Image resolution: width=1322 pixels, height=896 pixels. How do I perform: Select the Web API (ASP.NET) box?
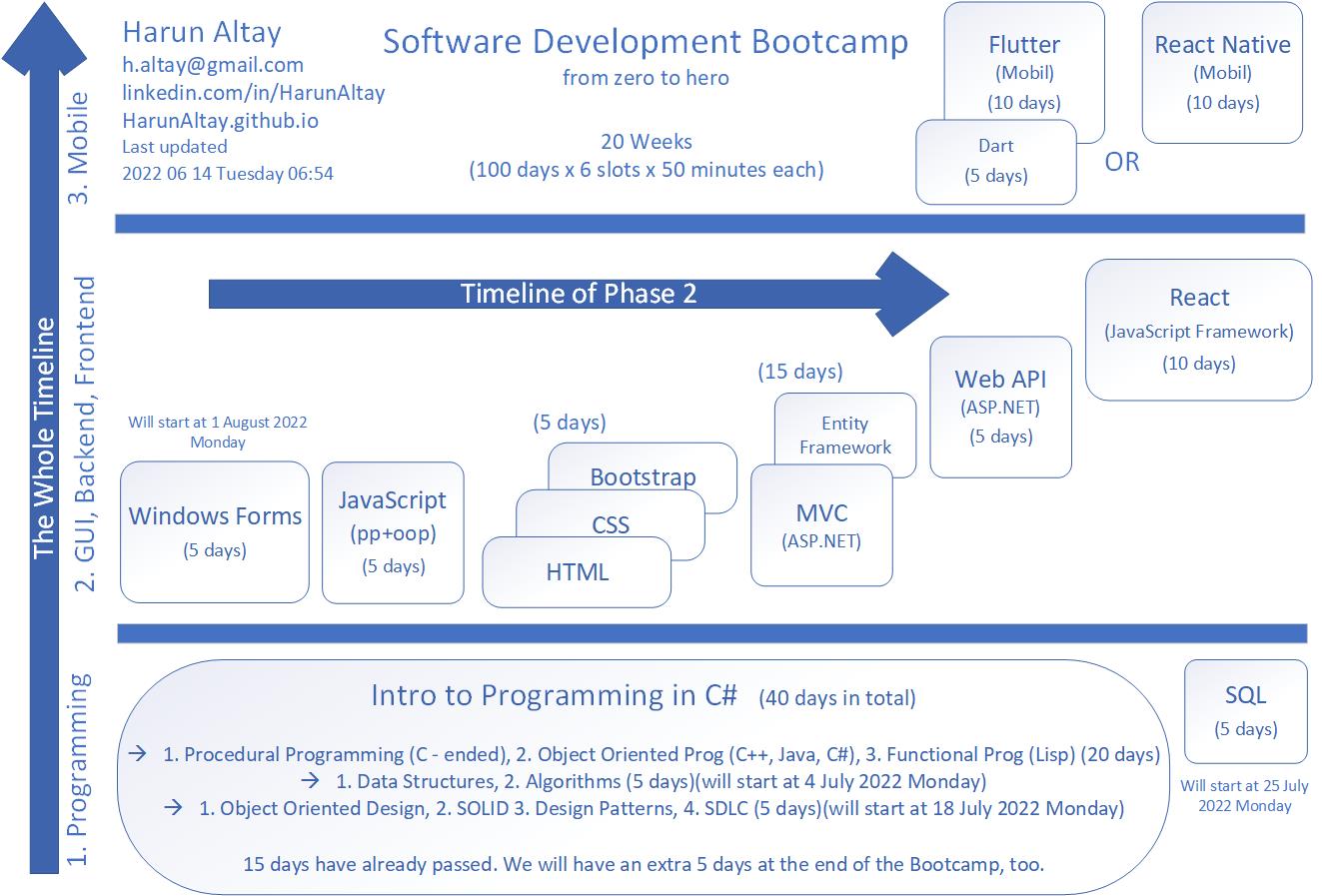pyautogui.click(x=1000, y=407)
